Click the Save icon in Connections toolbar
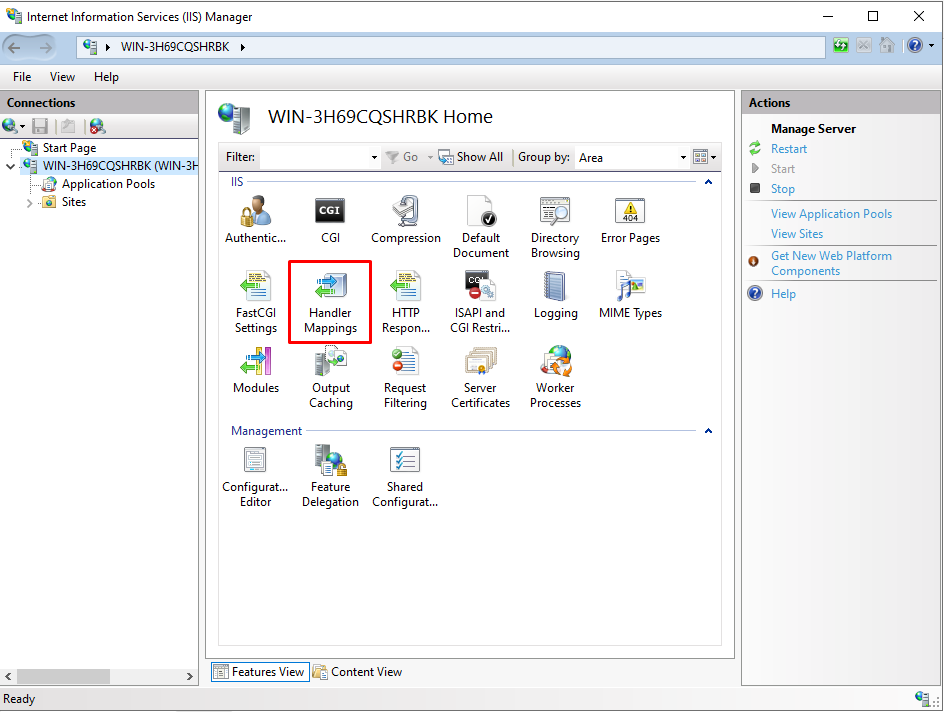 (40, 126)
